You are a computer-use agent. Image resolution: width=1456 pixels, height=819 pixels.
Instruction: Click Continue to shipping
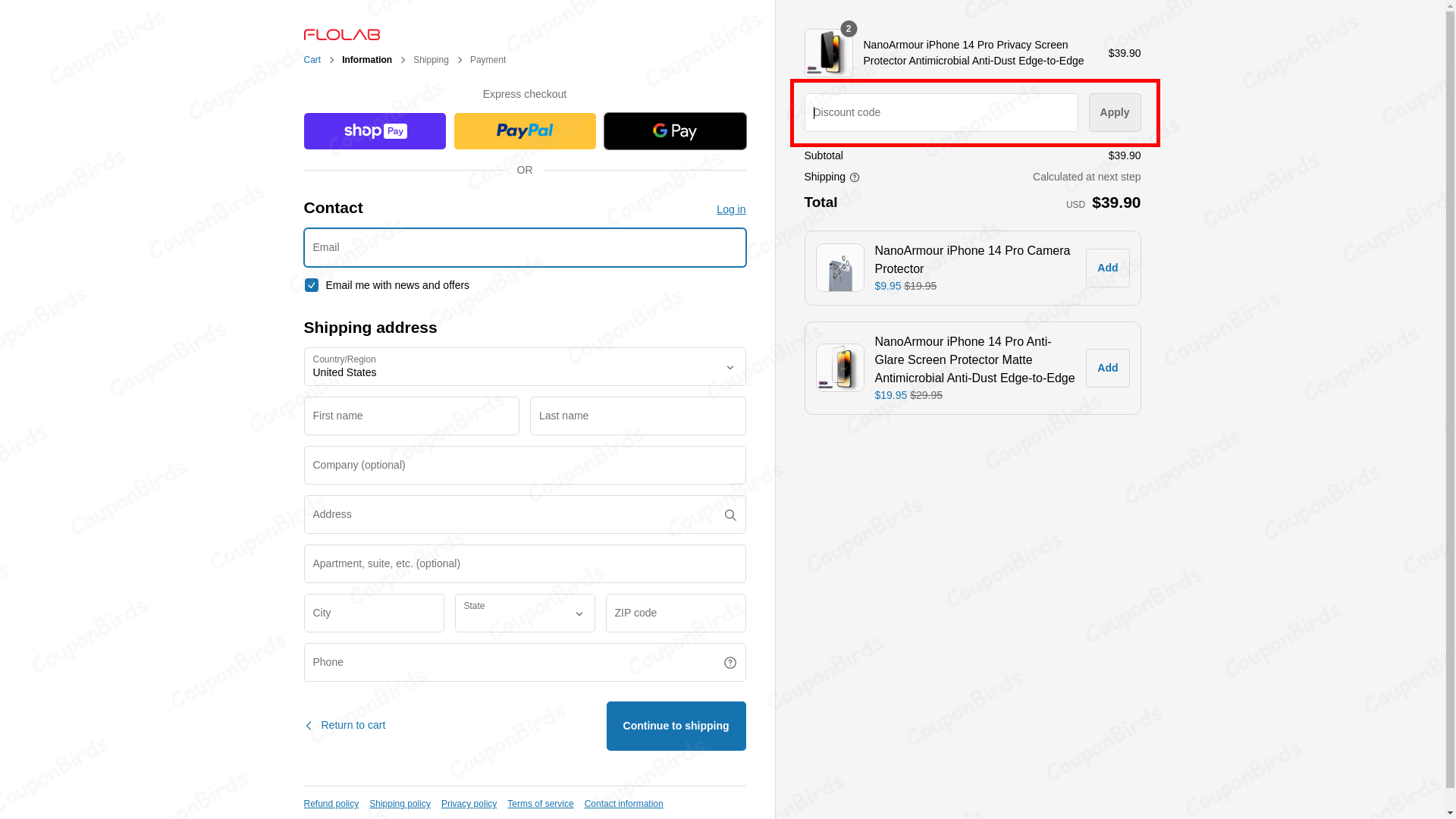pyautogui.click(x=675, y=726)
